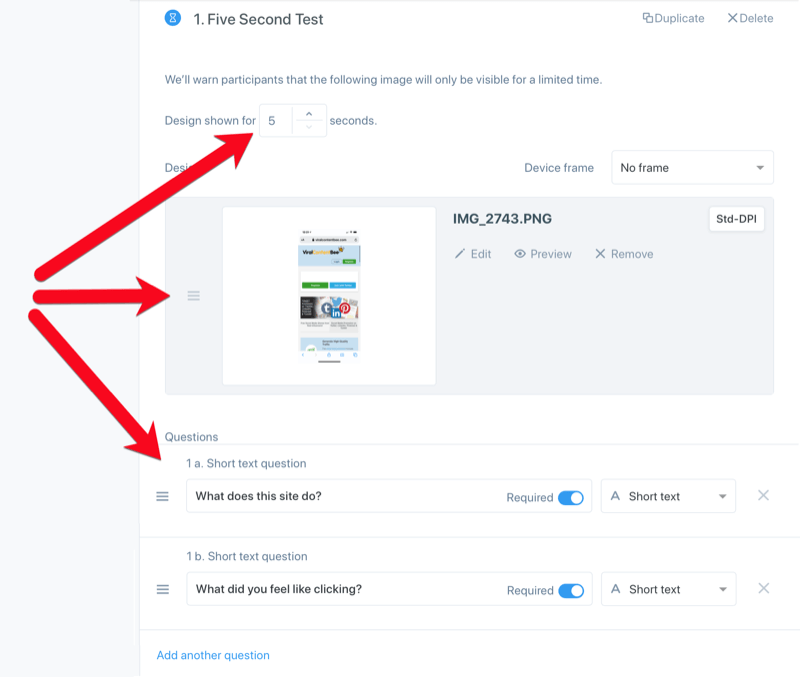Viewport: 800px width, 677px height.
Task: Decrease the design shown seconds stepper
Action: coord(309,128)
